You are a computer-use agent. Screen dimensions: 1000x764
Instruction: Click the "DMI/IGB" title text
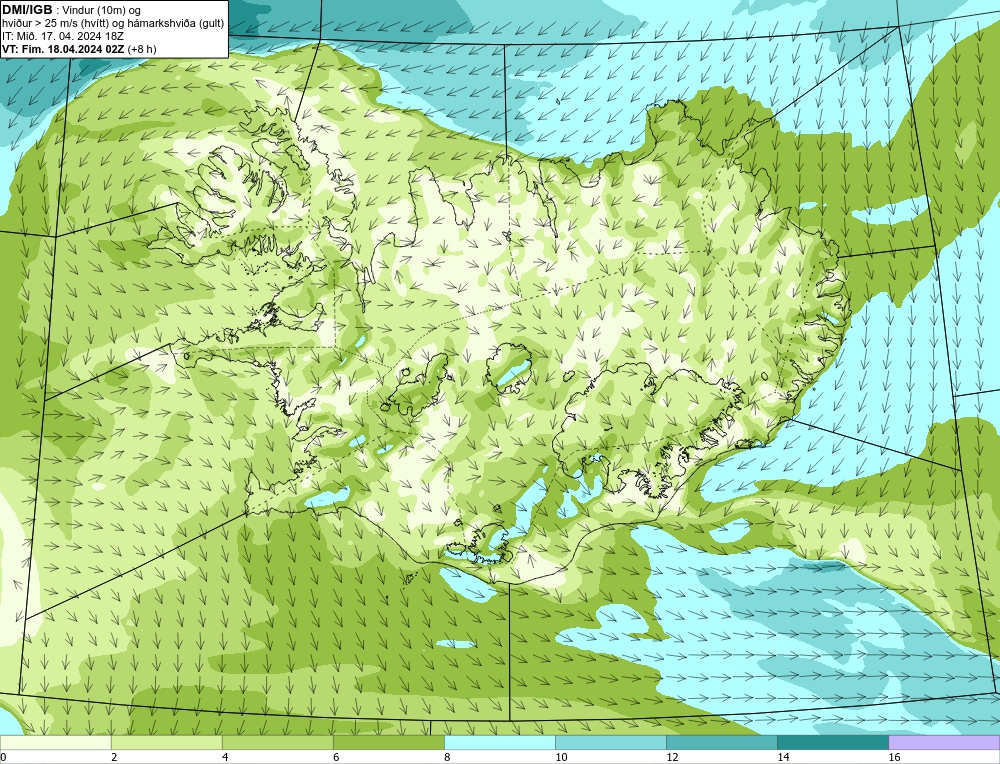(27, 10)
